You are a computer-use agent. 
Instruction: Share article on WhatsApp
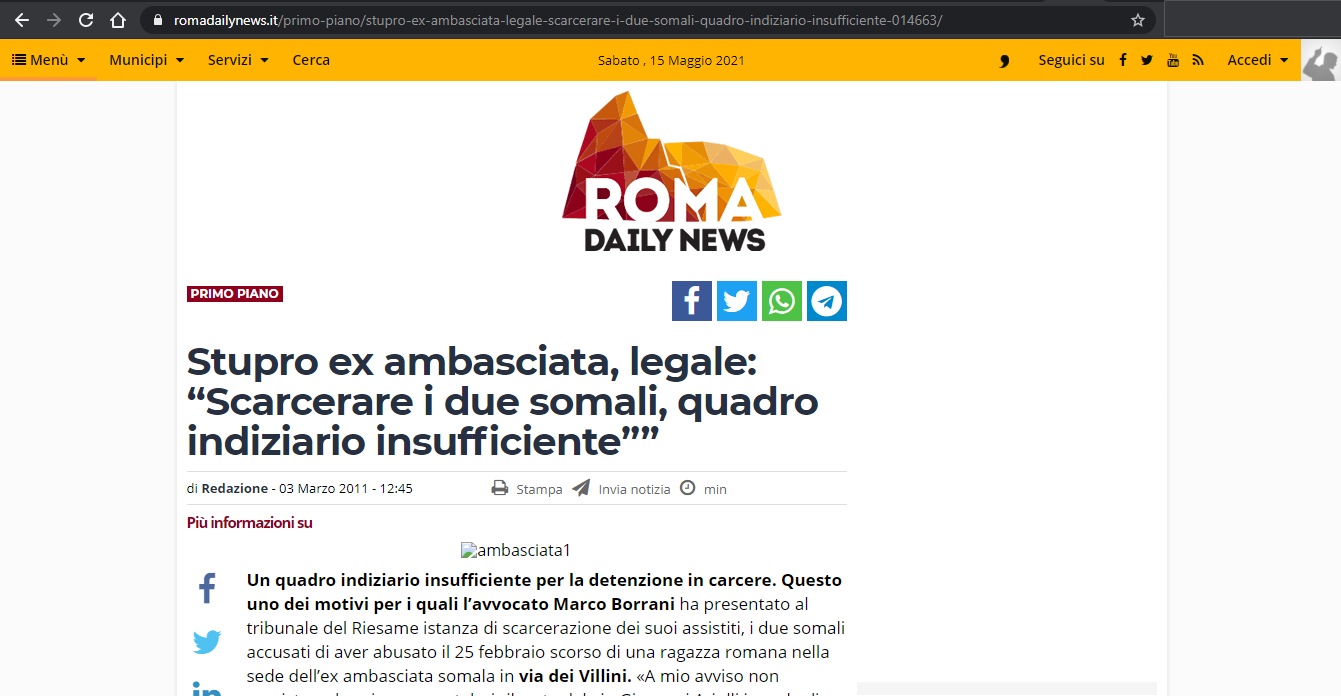tap(782, 301)
